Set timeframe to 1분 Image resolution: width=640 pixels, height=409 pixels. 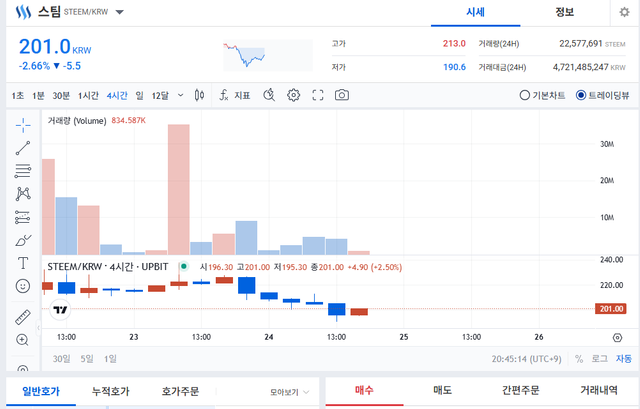tap(38, 96)
